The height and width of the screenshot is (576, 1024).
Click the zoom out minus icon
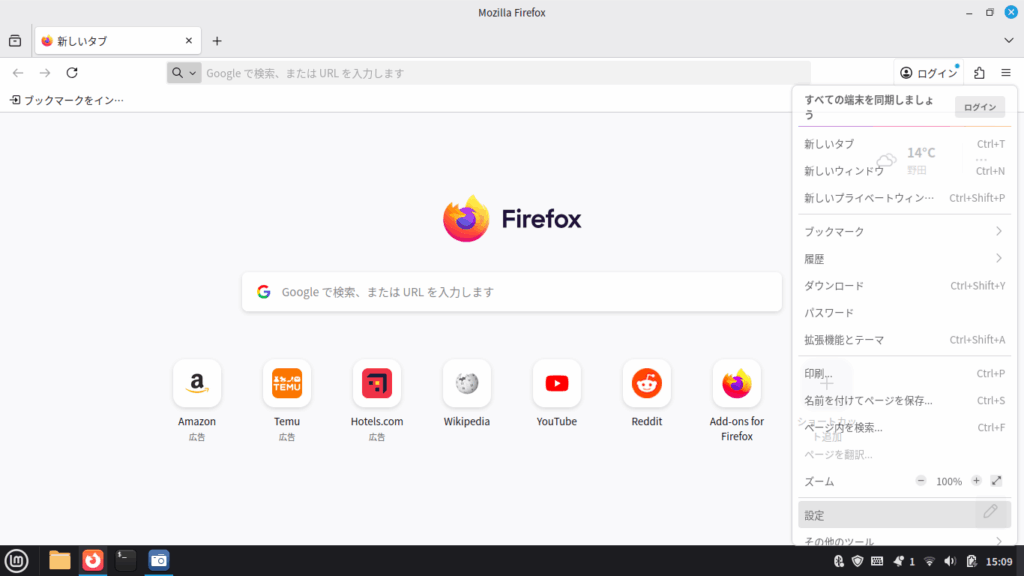coord(921,481)
